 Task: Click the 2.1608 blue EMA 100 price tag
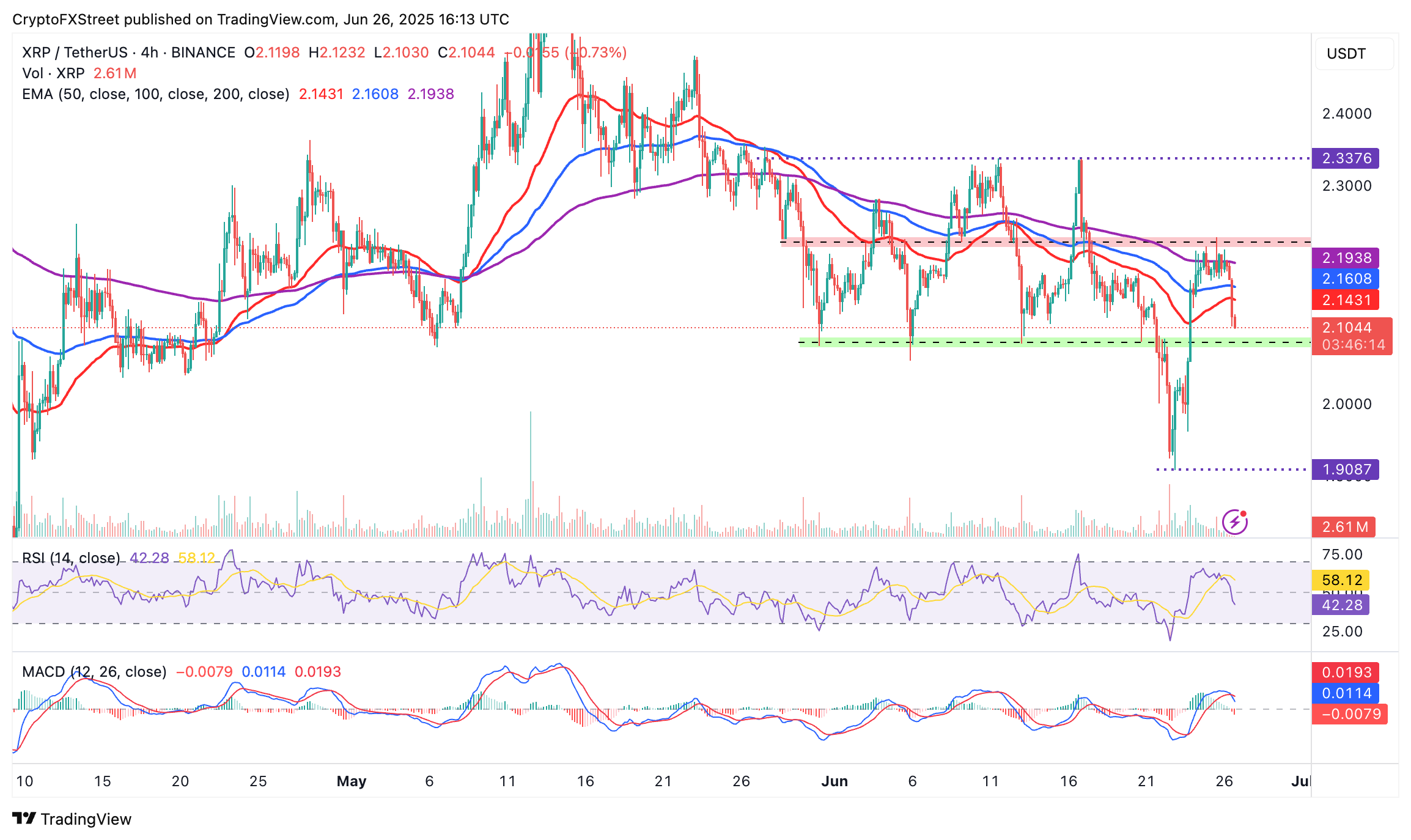1346,279
